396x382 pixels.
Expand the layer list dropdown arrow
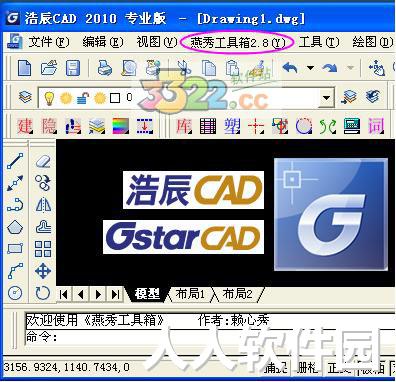(326, 98)
